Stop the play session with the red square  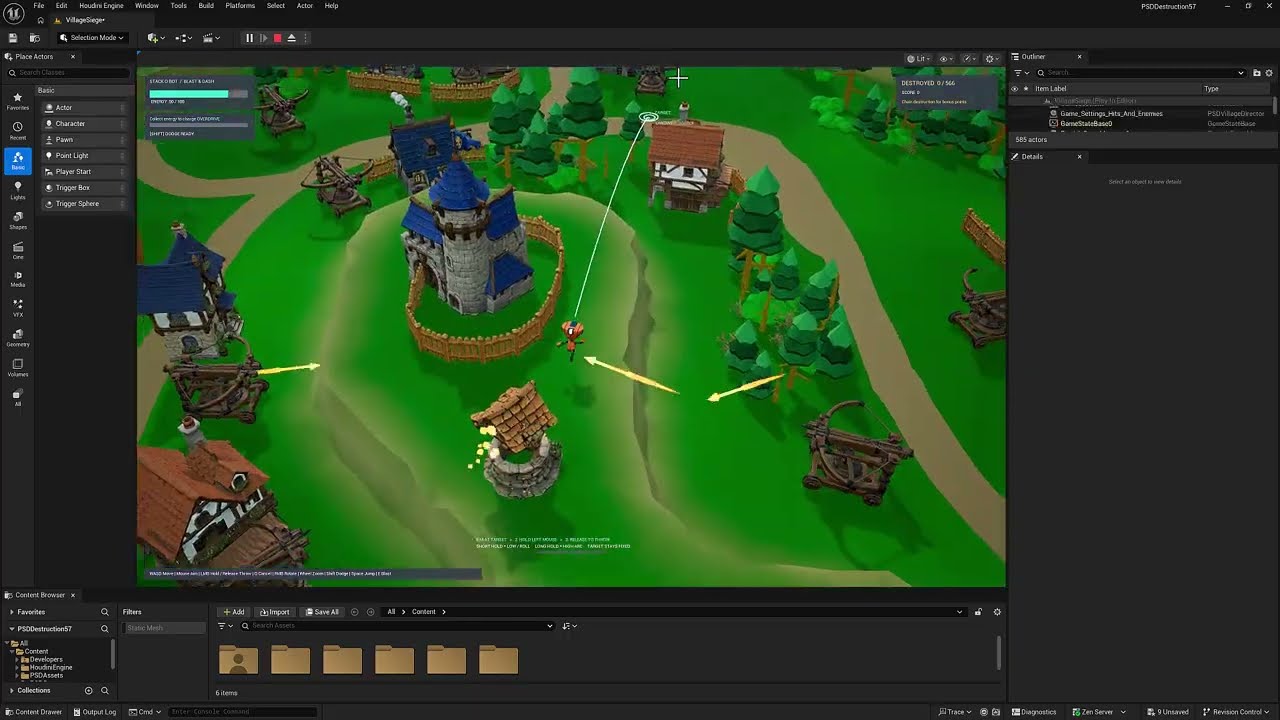[277, 38]
